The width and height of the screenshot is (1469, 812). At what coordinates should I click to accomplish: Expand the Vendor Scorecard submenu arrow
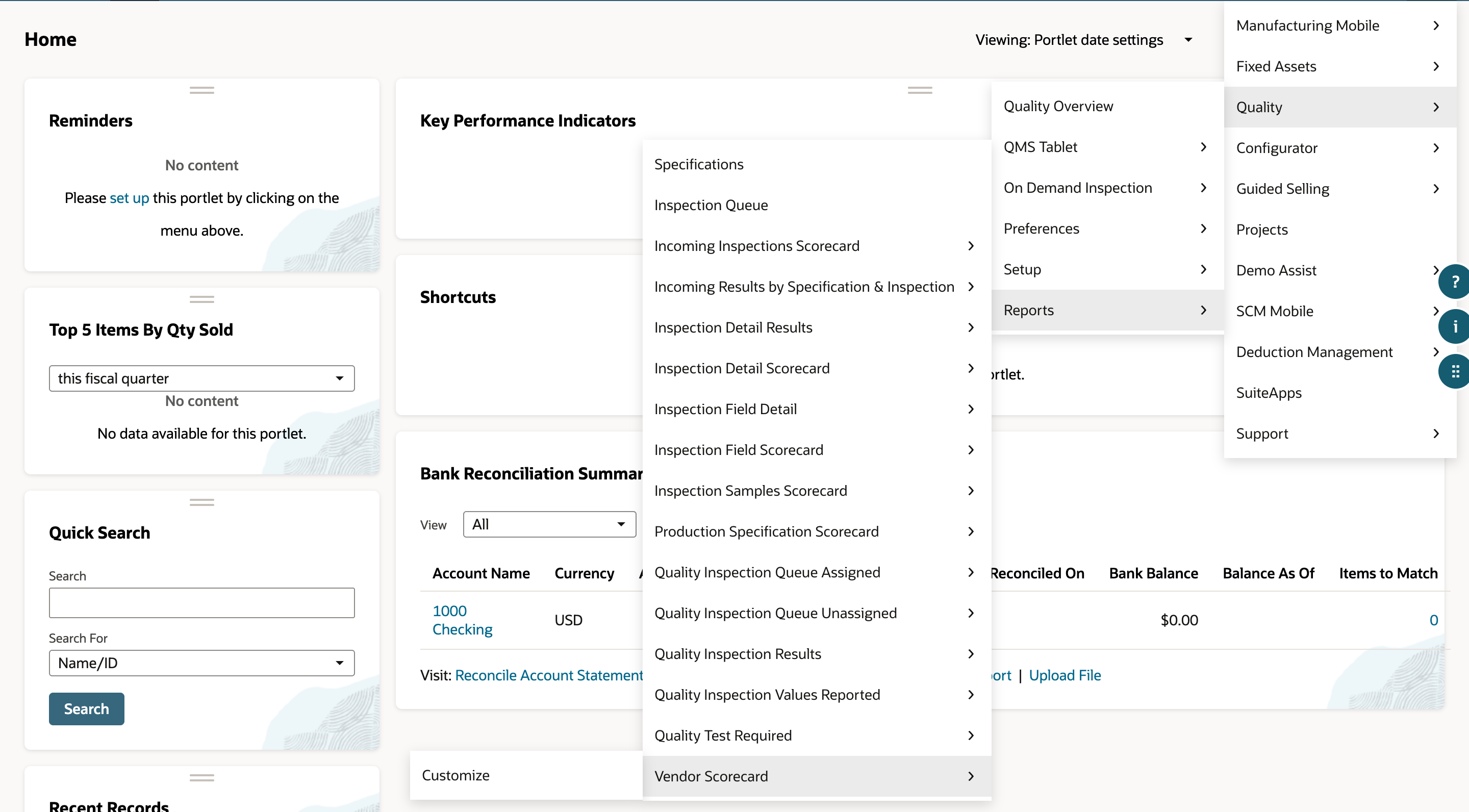click(x=971, y=777)
